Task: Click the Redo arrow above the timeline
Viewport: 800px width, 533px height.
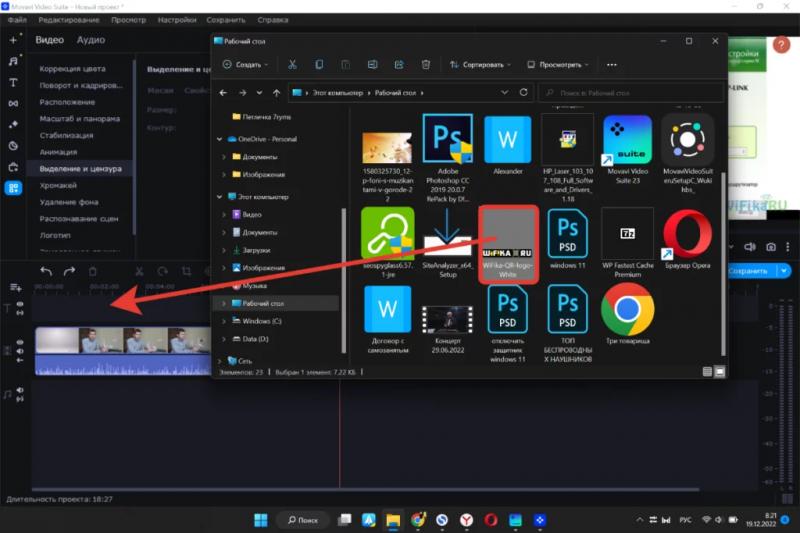Action: [x=69, y=271]
